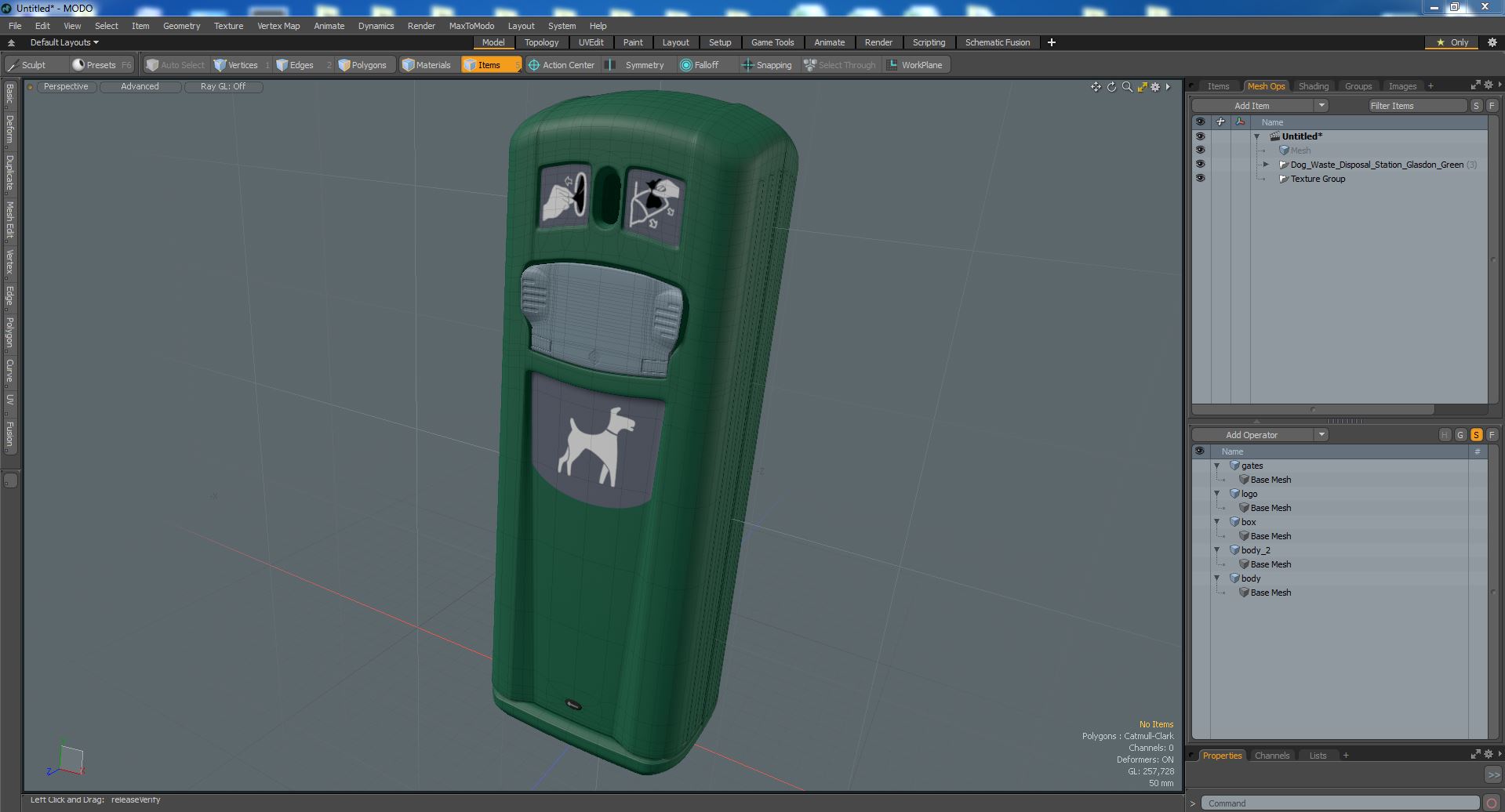Collapse the body_2 mesh operator

point(1217,550)
